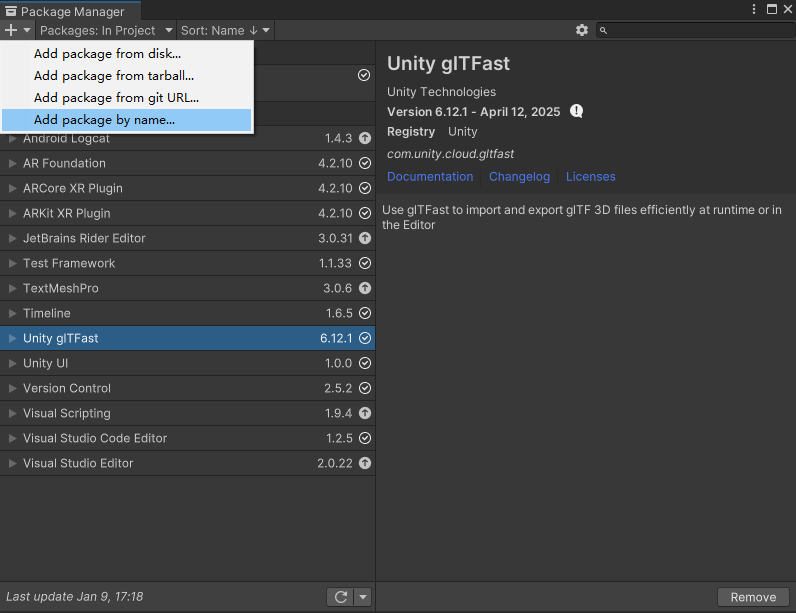The image size is (796, 613).
Task: Expand the Unity glTFast entry
Action: coord(13,338)
